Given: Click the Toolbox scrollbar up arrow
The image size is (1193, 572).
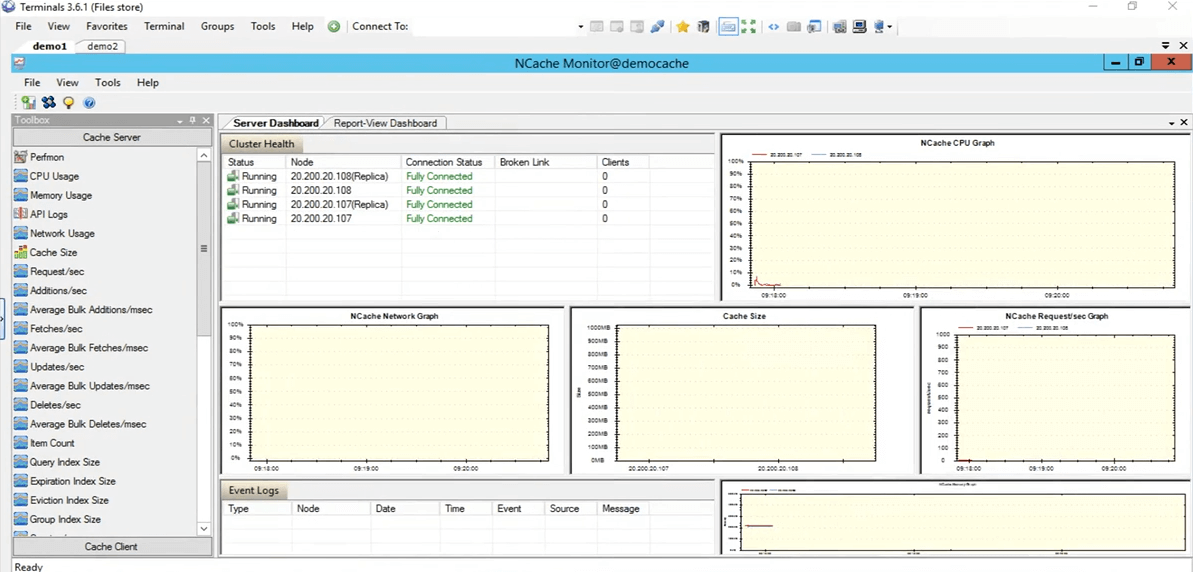Looking at the screenshot, I should (203, 155).
